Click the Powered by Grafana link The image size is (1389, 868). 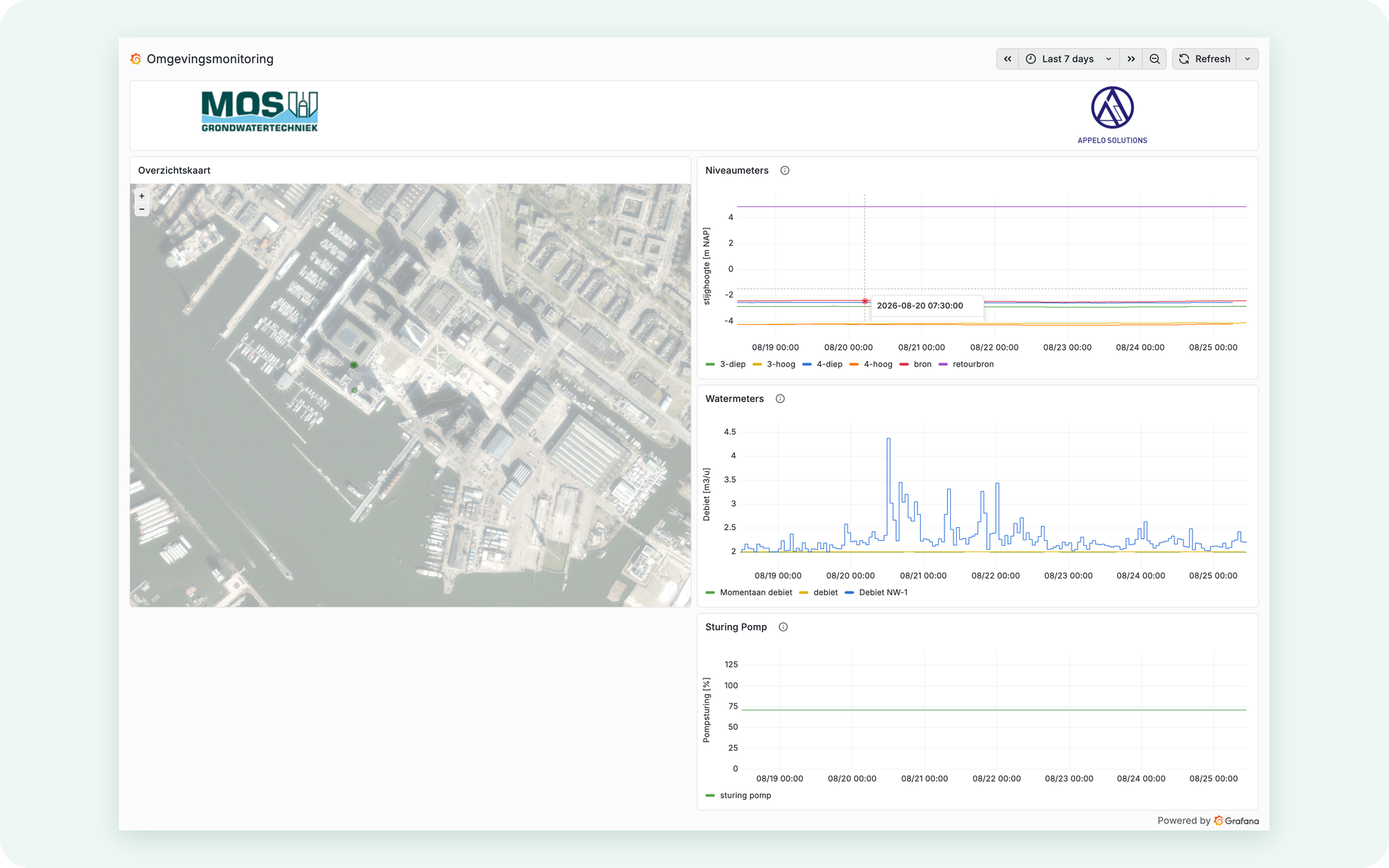point(1208,821)
